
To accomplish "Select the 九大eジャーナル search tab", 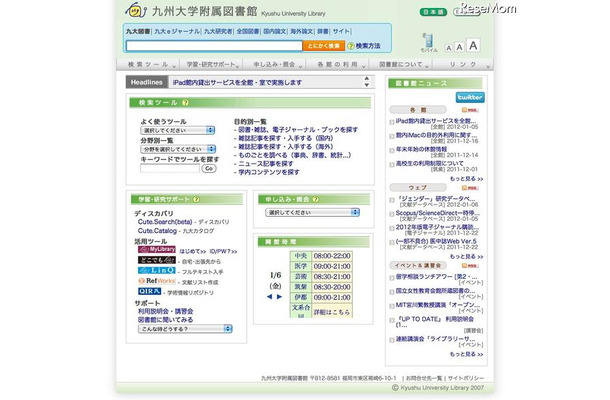I will point(177,32).
